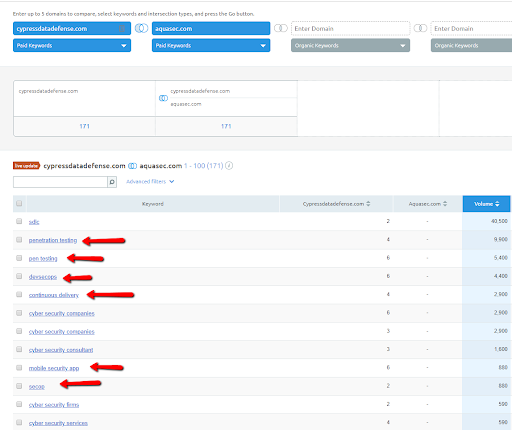Check the box for secop
The image size is (512, 430).
pos(19,386)
